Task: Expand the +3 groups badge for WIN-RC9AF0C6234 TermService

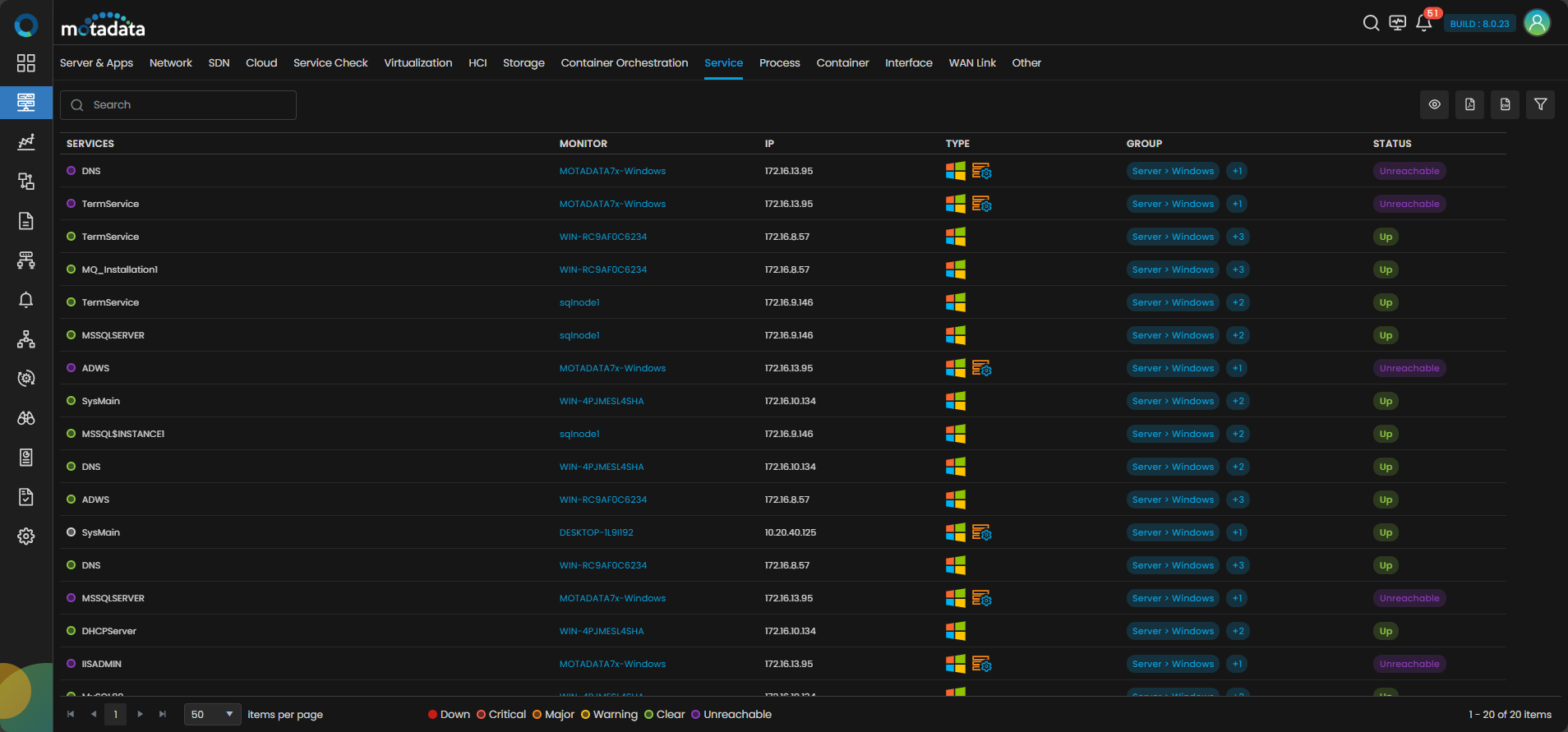Action: pyautogui.click(x=1238, y=237)
